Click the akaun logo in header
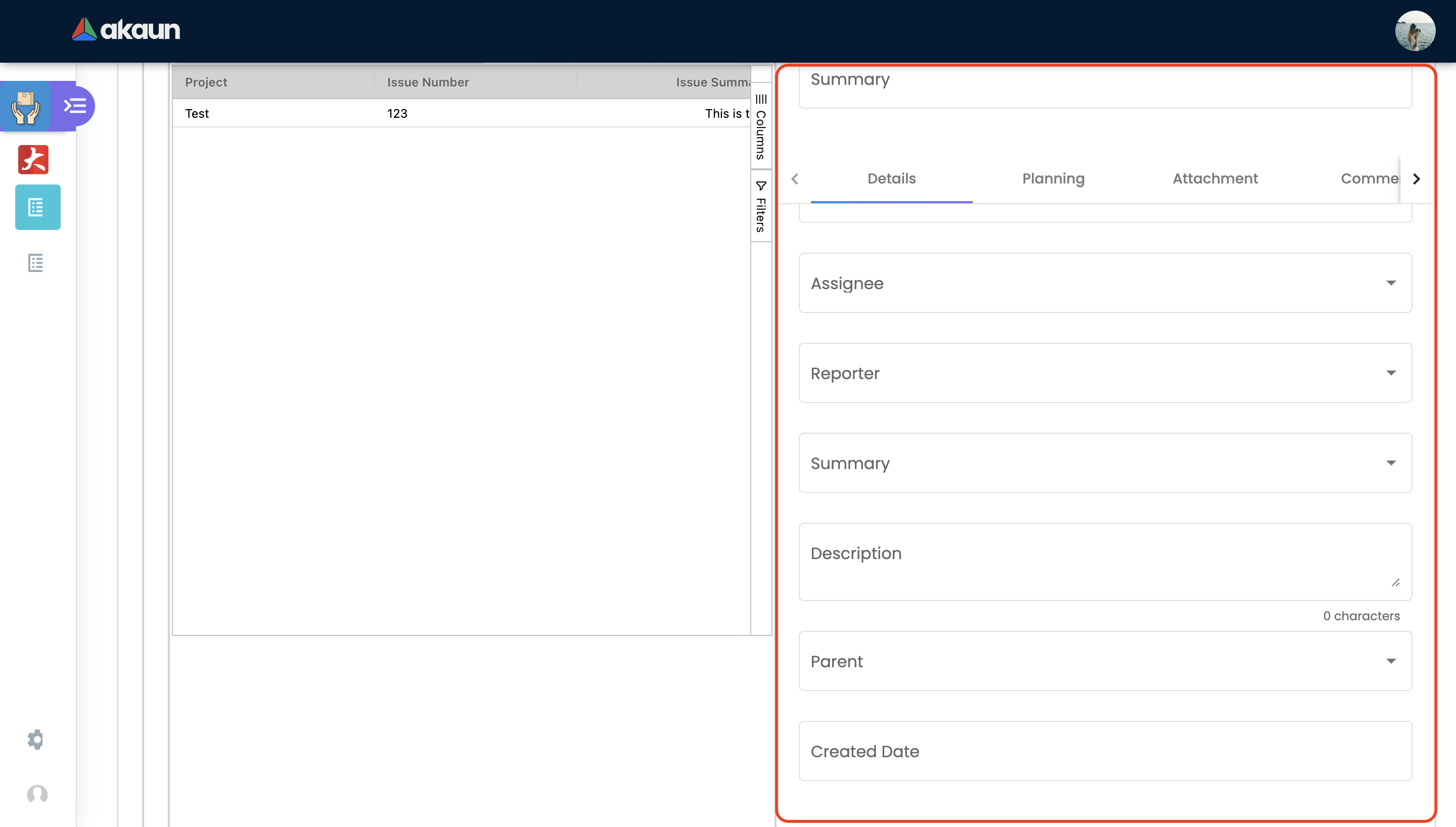The image size is (1456, 827). coord(125,29)
